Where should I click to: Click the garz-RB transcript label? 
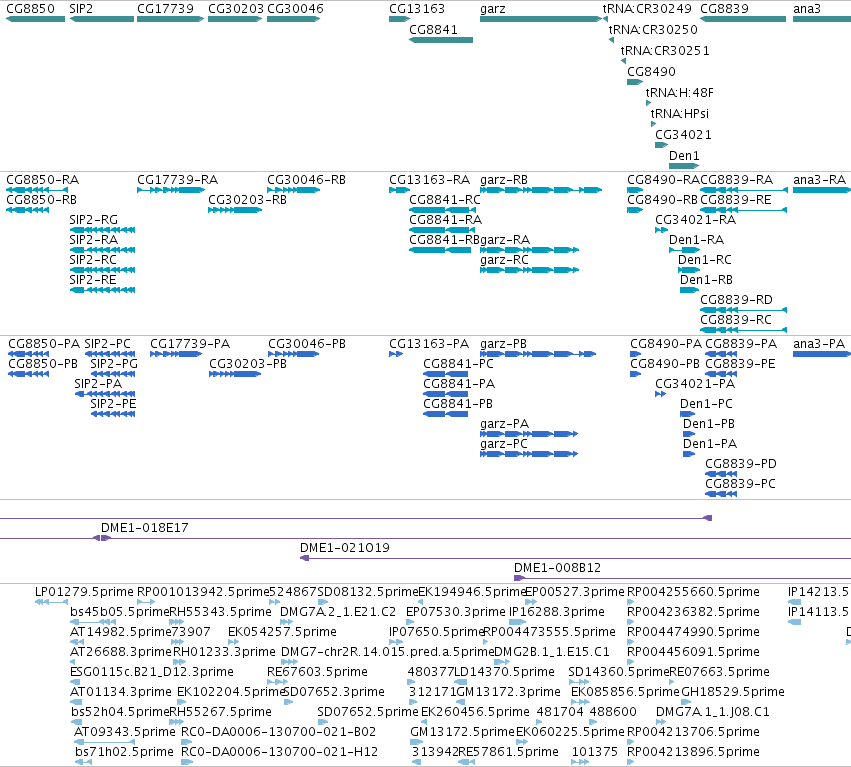[504, 180]
